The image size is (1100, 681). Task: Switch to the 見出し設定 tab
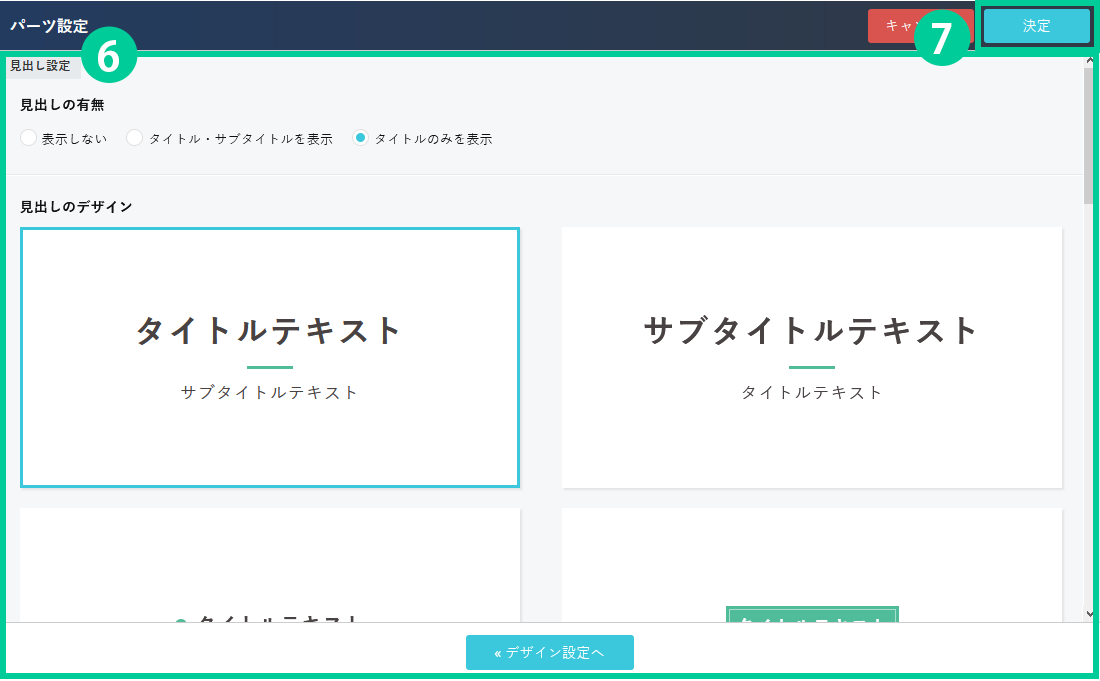(40, 66)
